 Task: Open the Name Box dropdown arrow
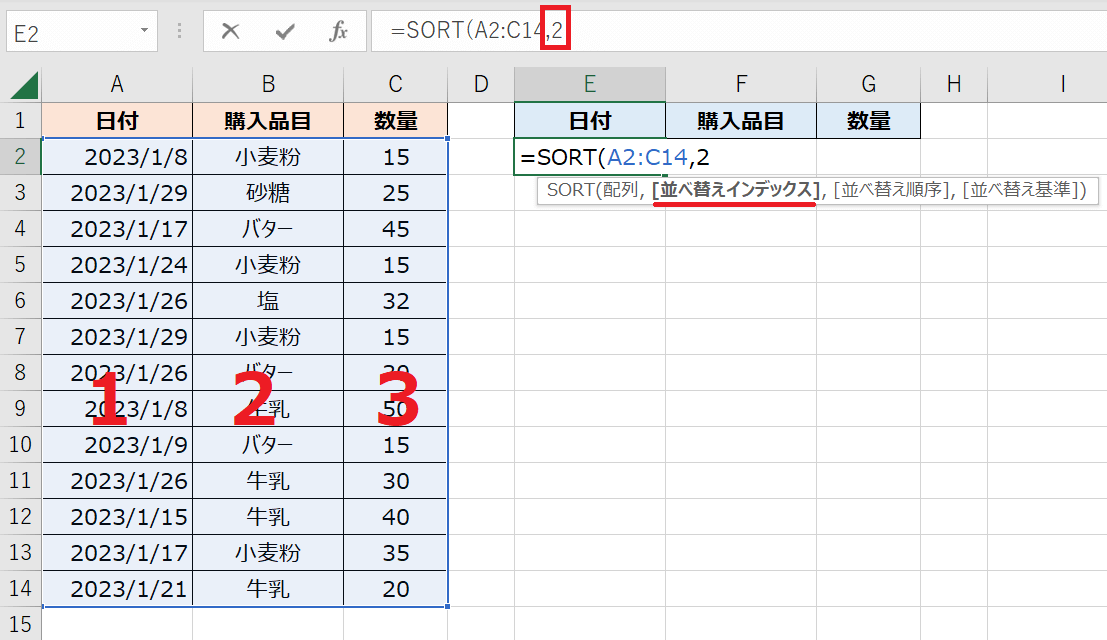[144, 31]
